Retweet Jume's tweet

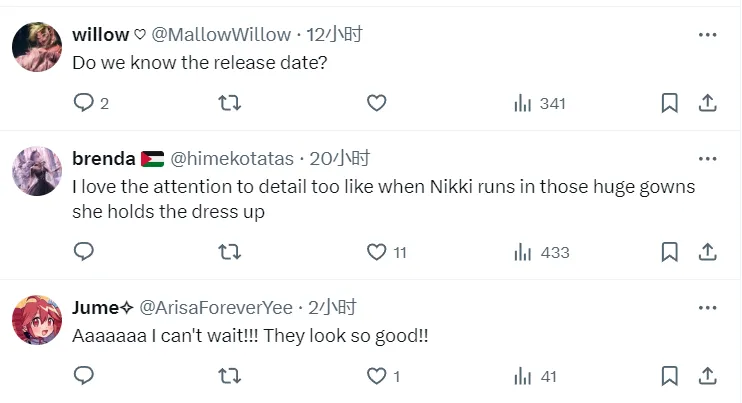(x=229, y=376)
